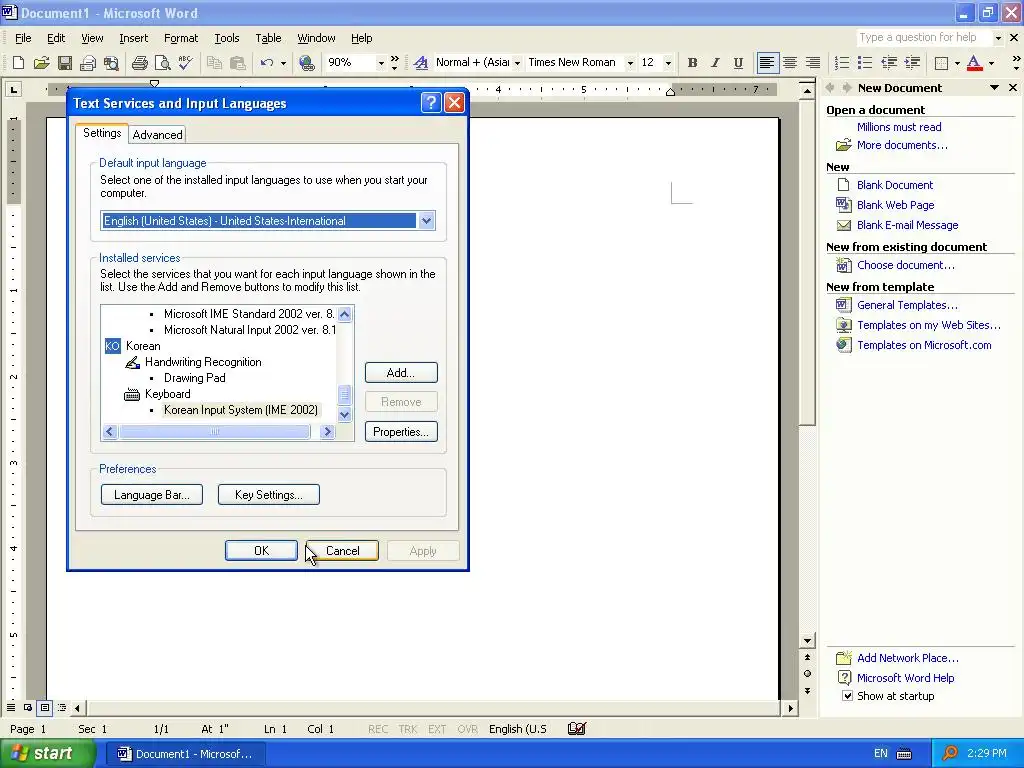
Task: Click the Increase Indent icon
Action: tap(912, 63)
